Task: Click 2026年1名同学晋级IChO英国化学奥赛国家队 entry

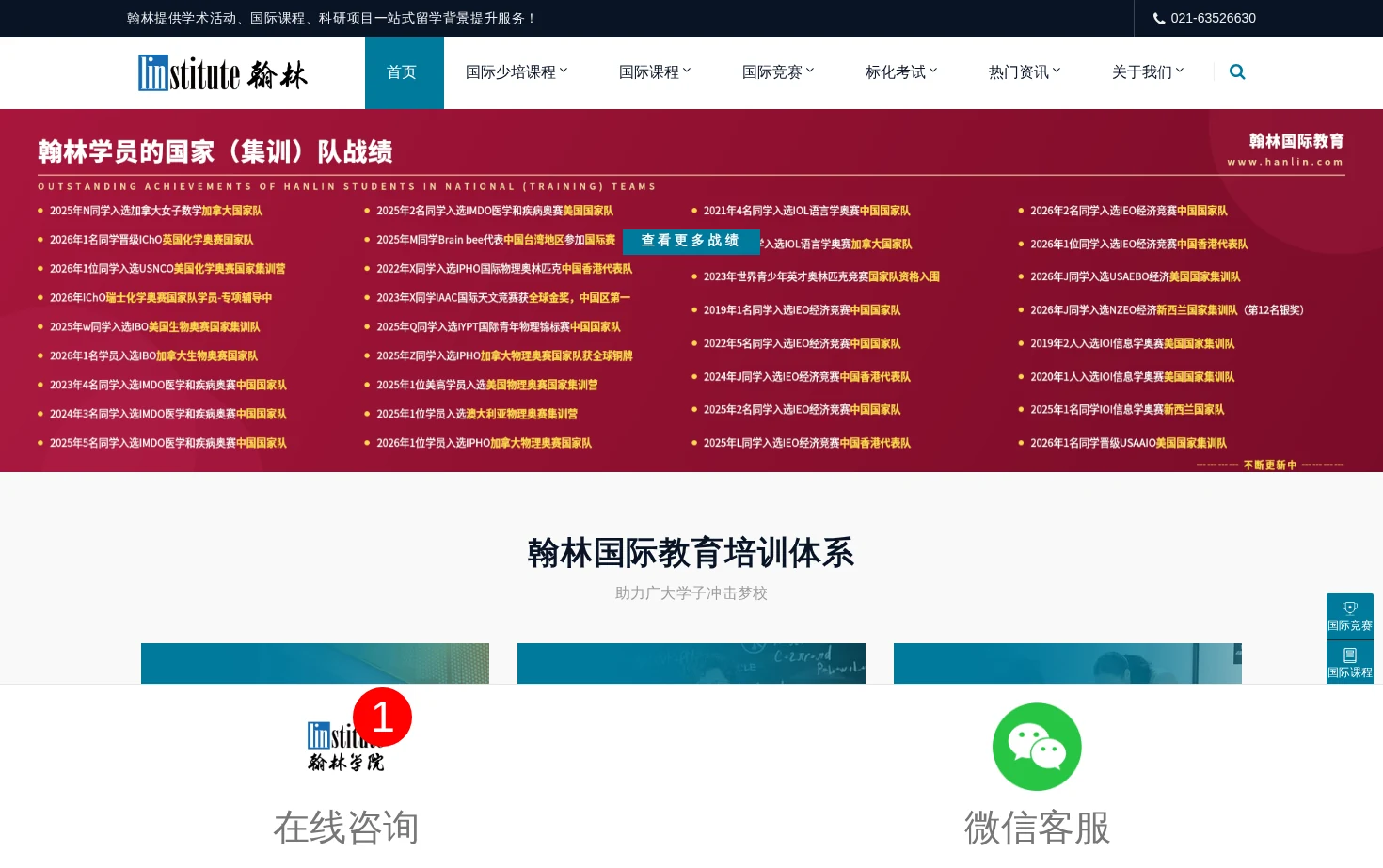Action: pos(151,240)
